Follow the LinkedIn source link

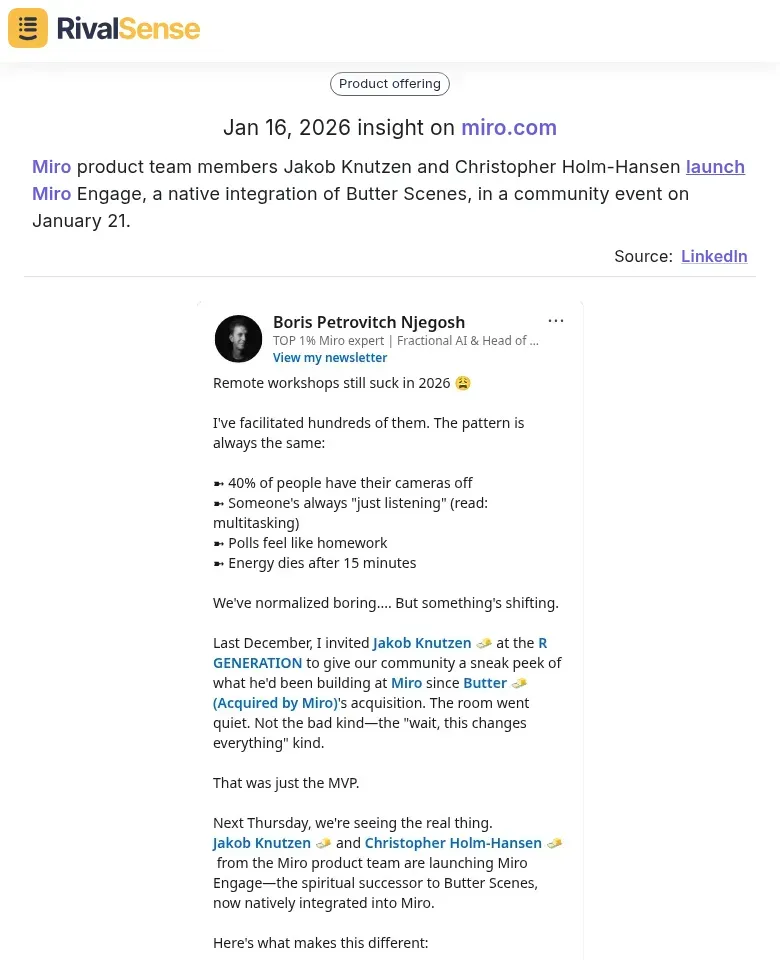click(714, 256)
